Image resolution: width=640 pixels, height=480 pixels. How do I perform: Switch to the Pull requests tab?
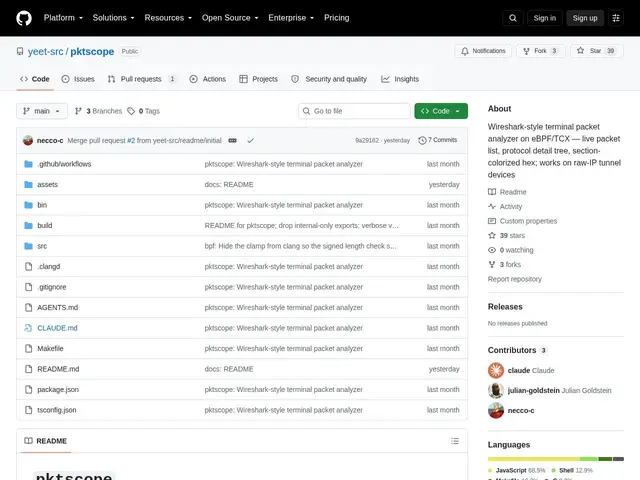[x=142, y=79]
